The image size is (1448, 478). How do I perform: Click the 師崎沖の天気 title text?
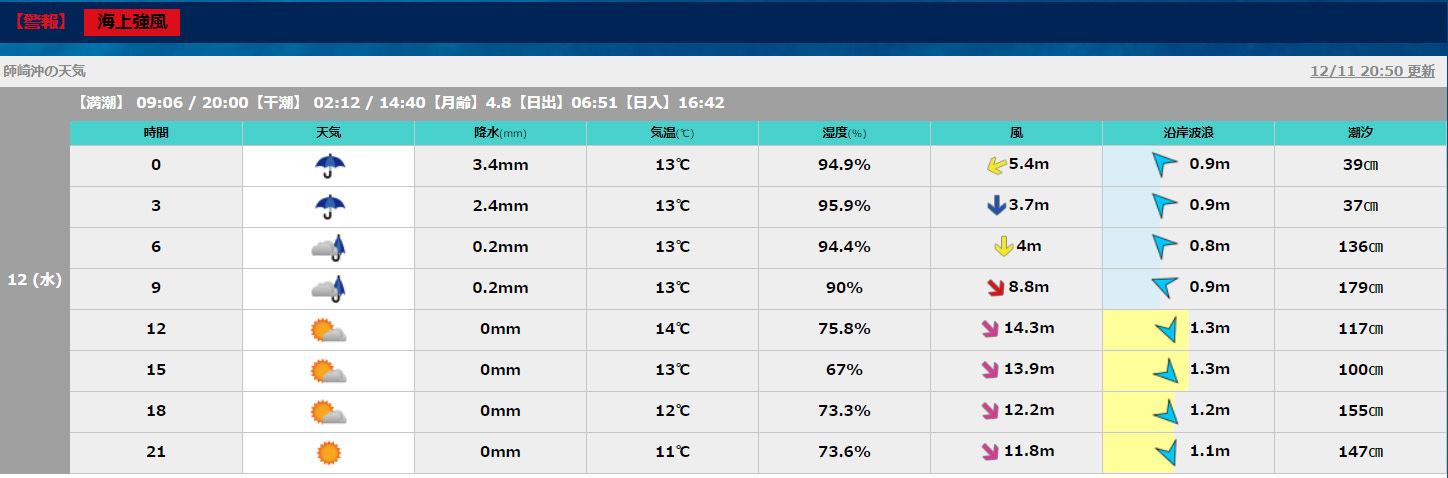[x=45, y=71]
